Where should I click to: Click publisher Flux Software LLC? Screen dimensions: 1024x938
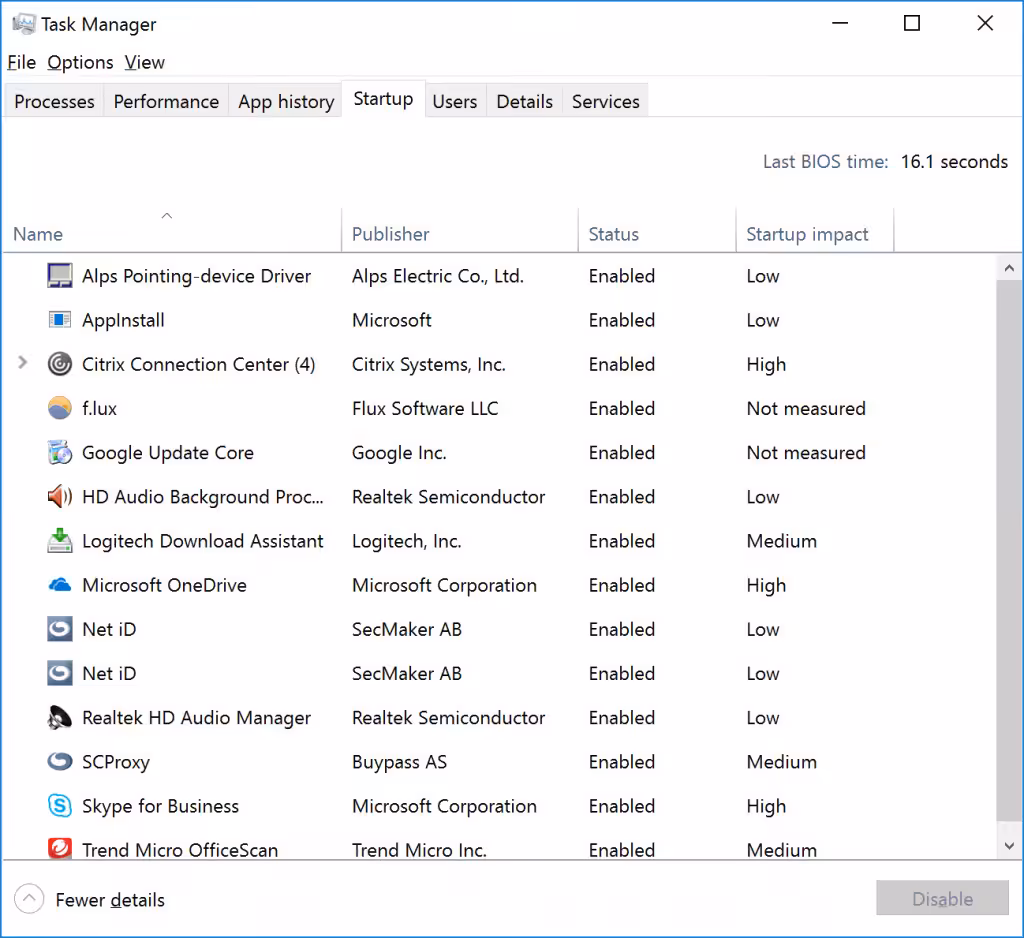[425, 408]
